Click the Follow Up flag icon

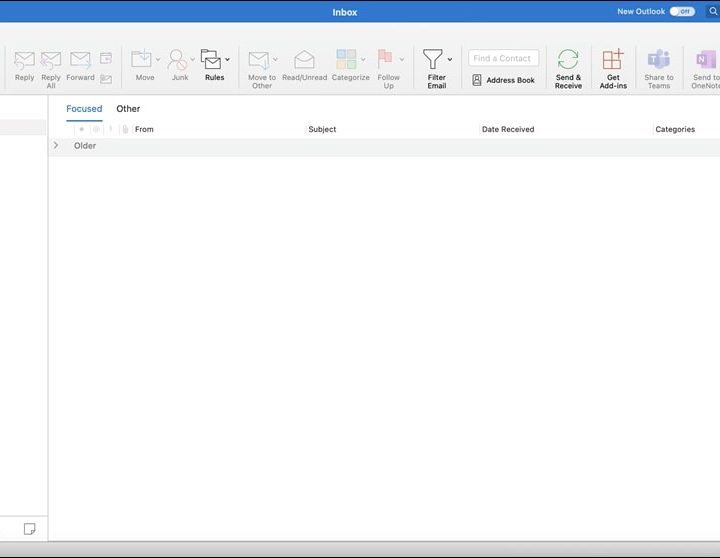pyautogui.click(x=385, y=59)
